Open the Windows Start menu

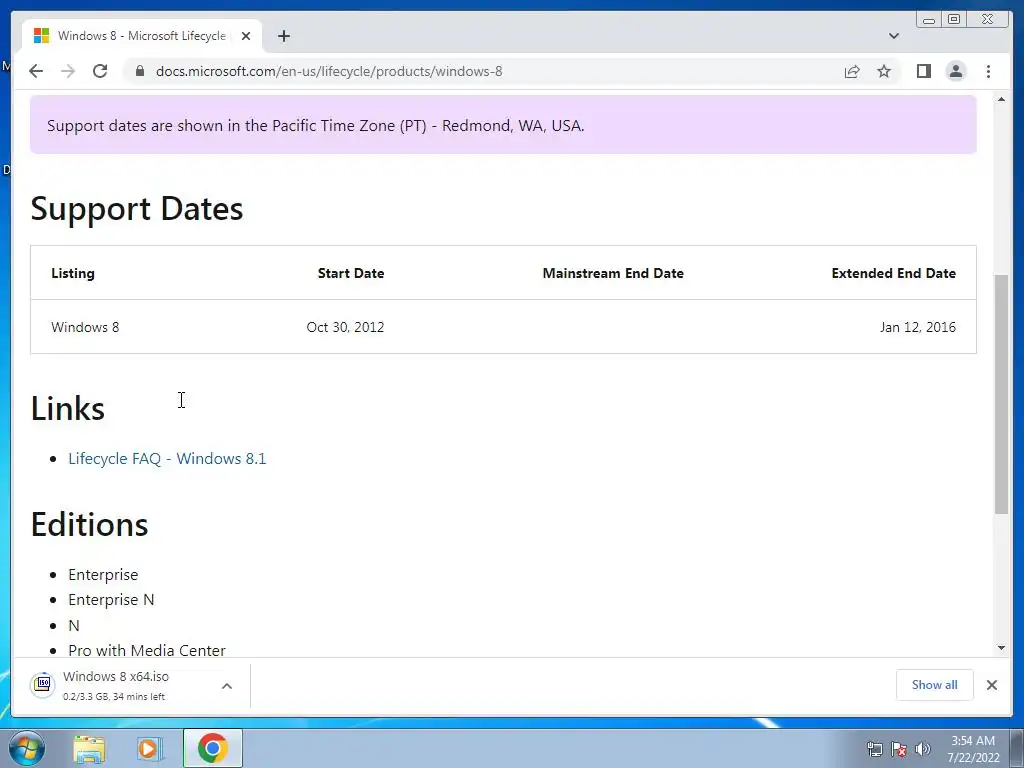pyautogui.click(x=27, y=748)
